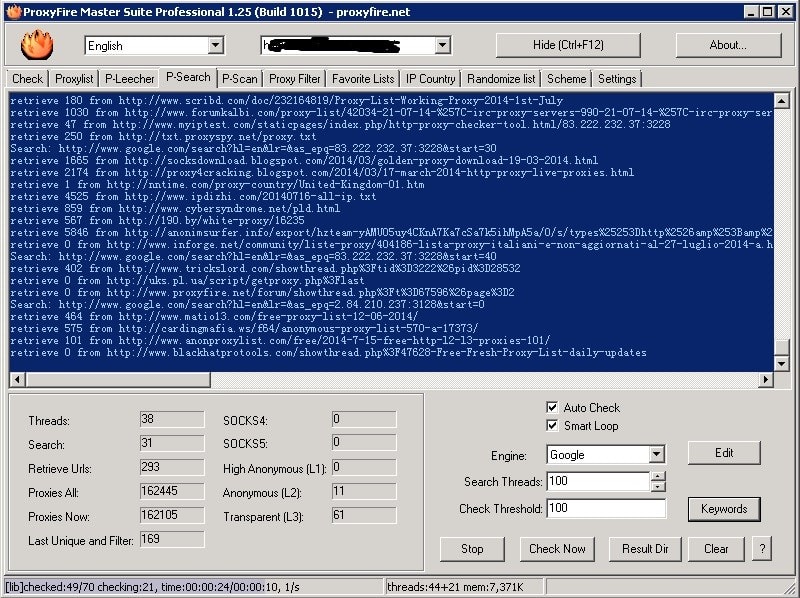Click status bar threads:44+21 mem text
Screen dimensions: 800x598
click(x=455, y=587)
